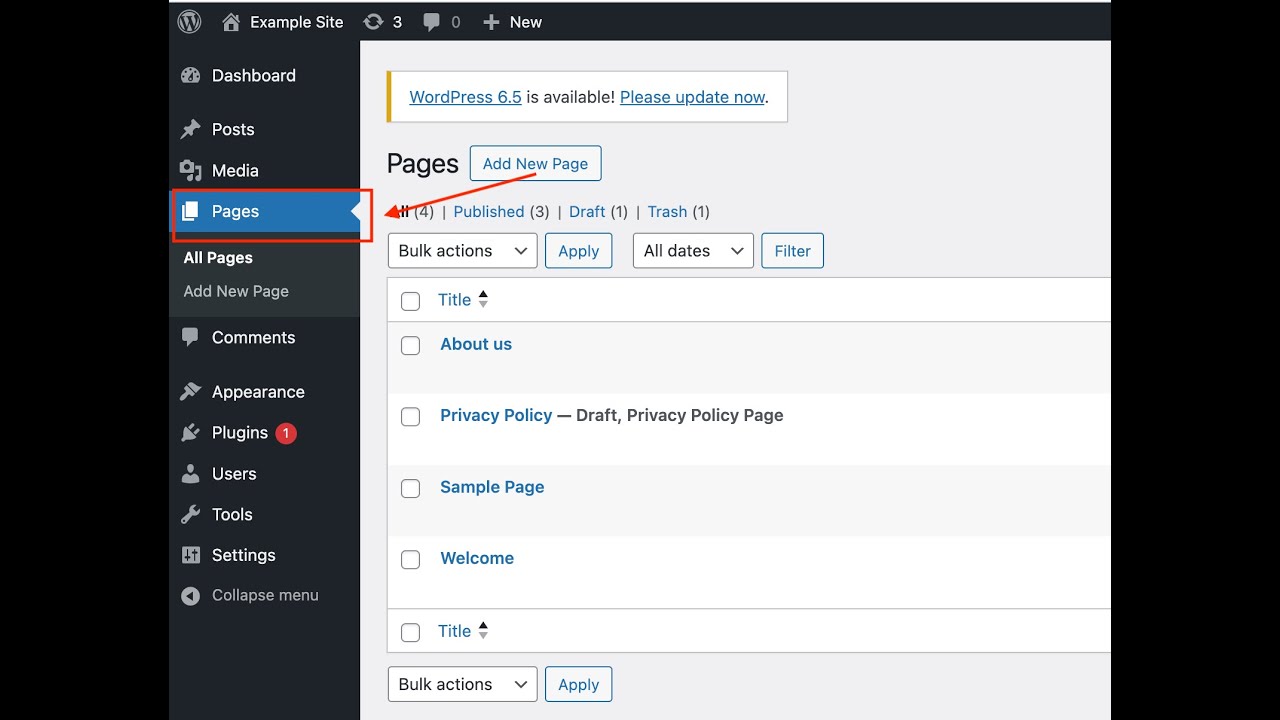
Task: Filter by Published pages
Action: 489,212
